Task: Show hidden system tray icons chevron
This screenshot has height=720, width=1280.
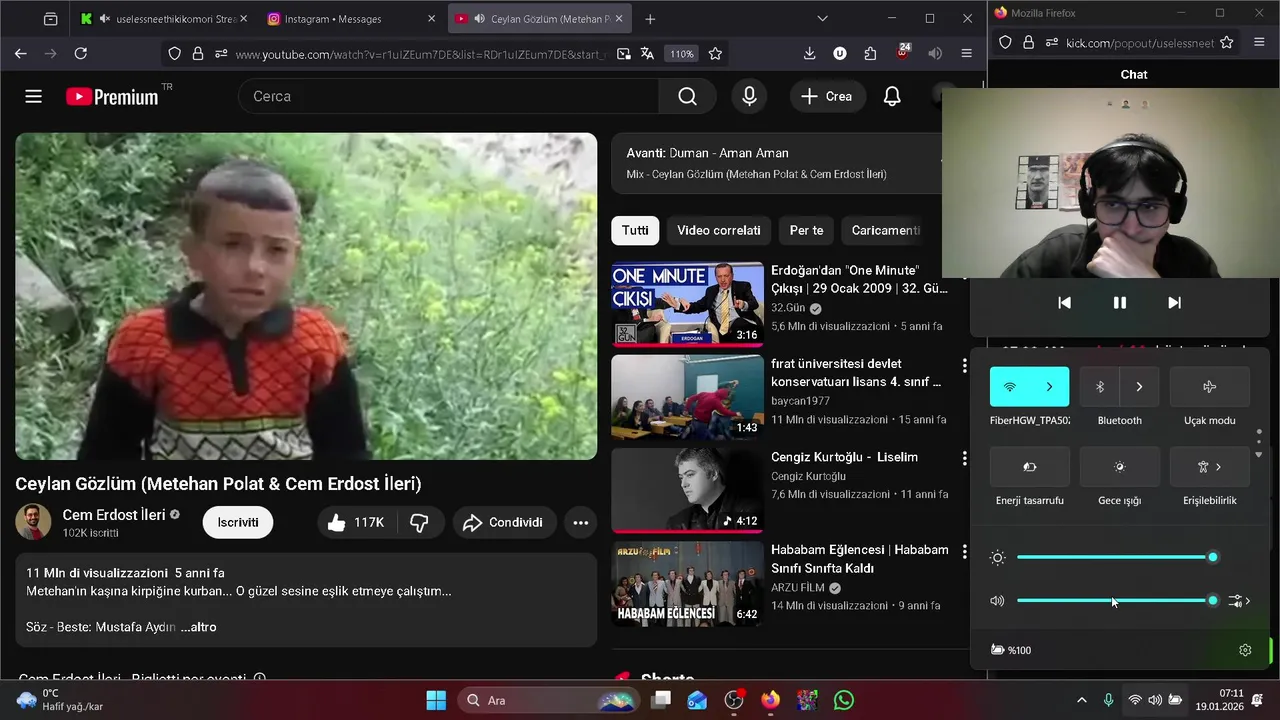Action: 1081,700
